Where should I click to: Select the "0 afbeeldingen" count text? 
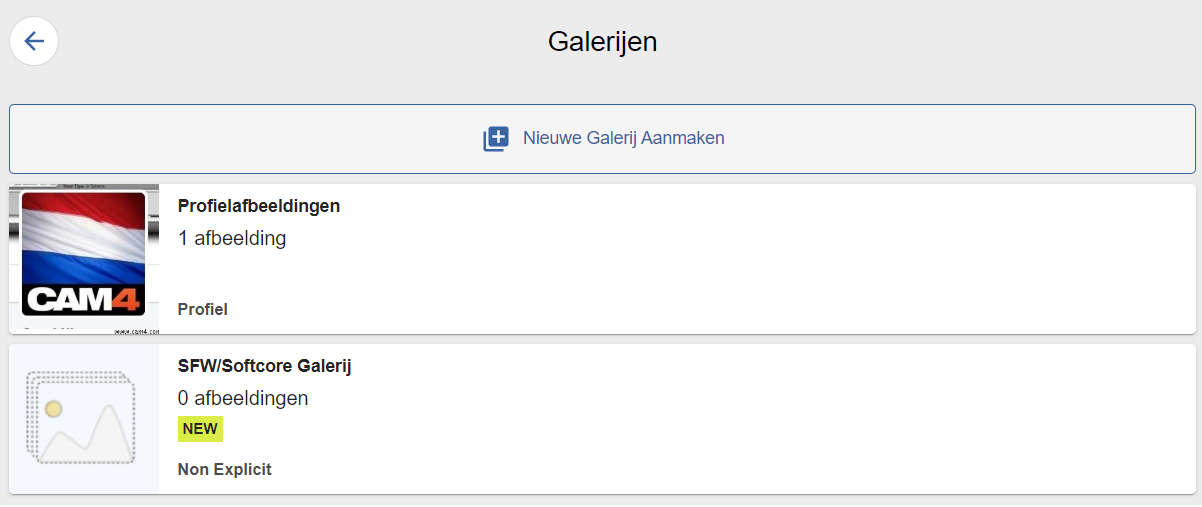coord(243,398)
